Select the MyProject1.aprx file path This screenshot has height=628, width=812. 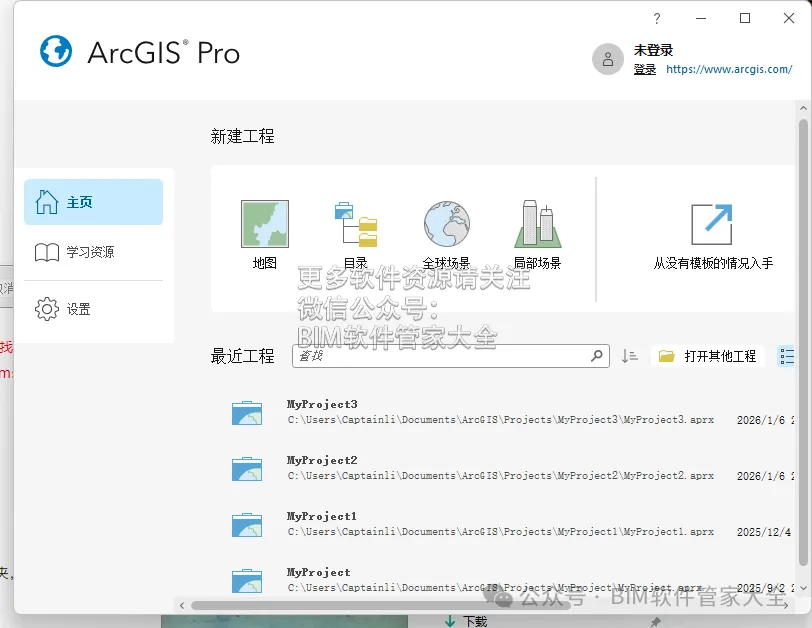[x=501, y=532]
